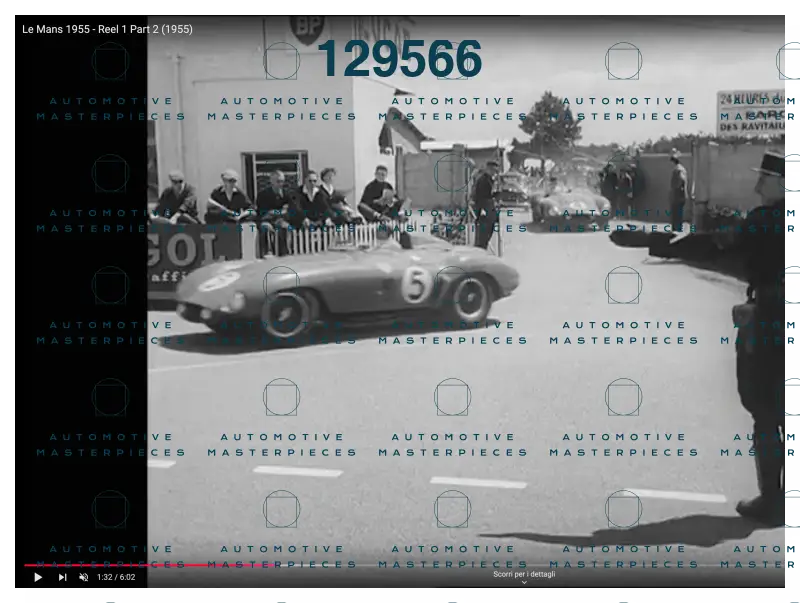
Task: Open the video title Le Mans 1955 - Reel 1 Part 2
Action: pos(107,29)
